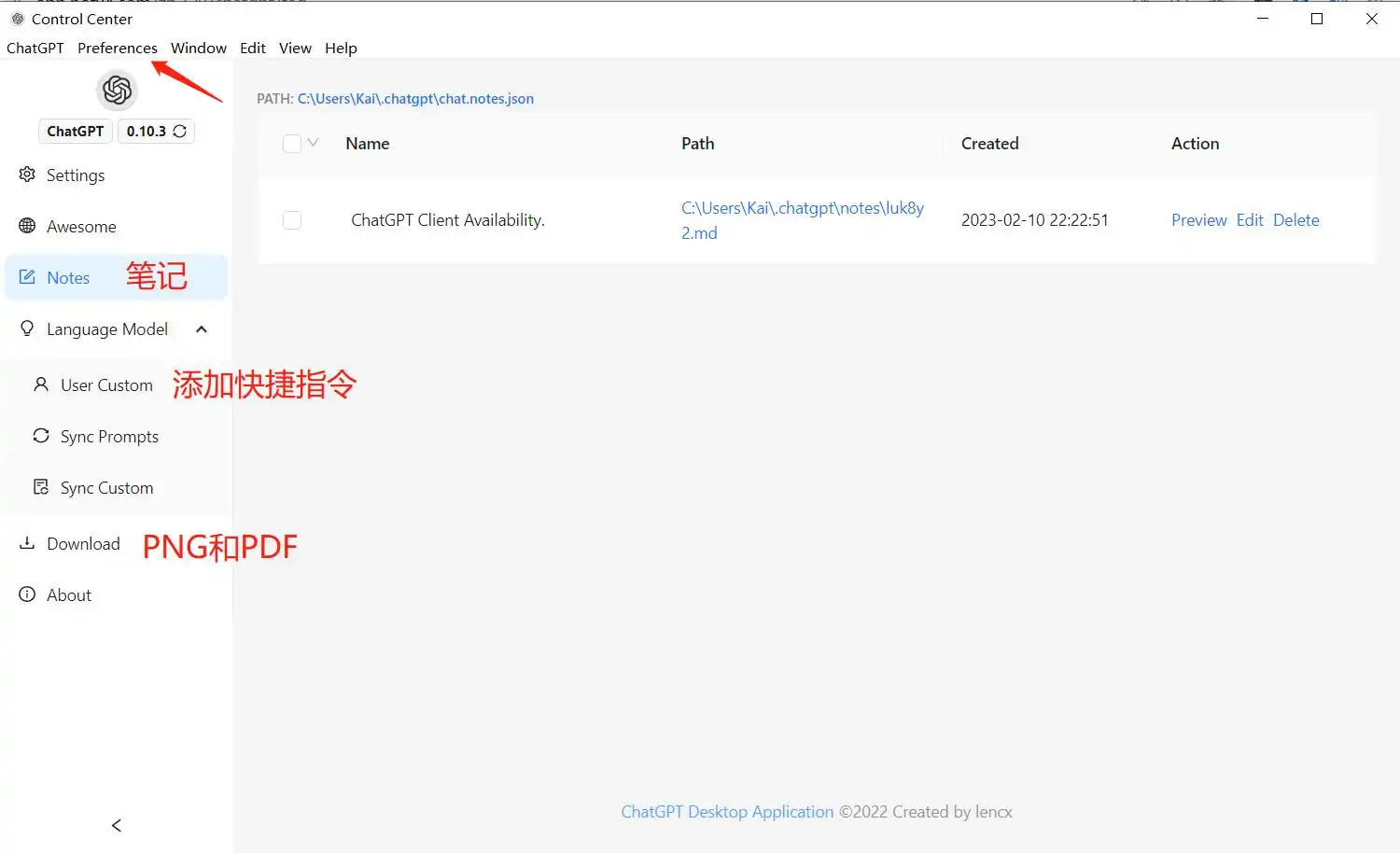Open the View menu

coord(295,48)
